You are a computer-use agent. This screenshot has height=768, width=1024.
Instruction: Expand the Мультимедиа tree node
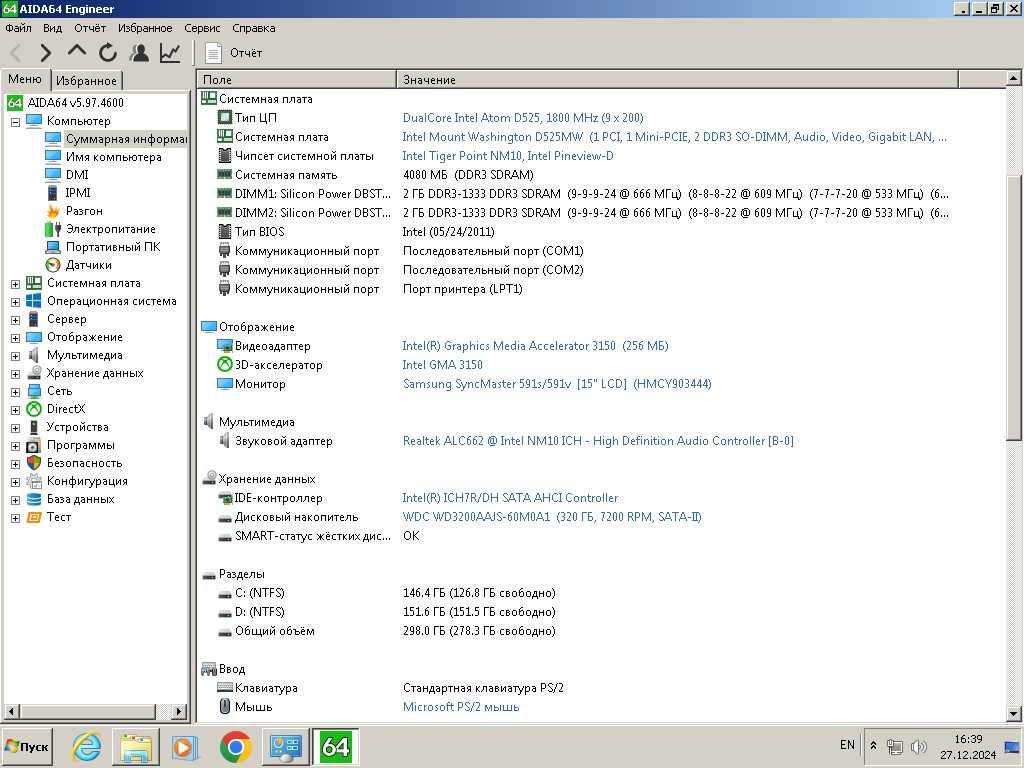(x=15, y=356)
